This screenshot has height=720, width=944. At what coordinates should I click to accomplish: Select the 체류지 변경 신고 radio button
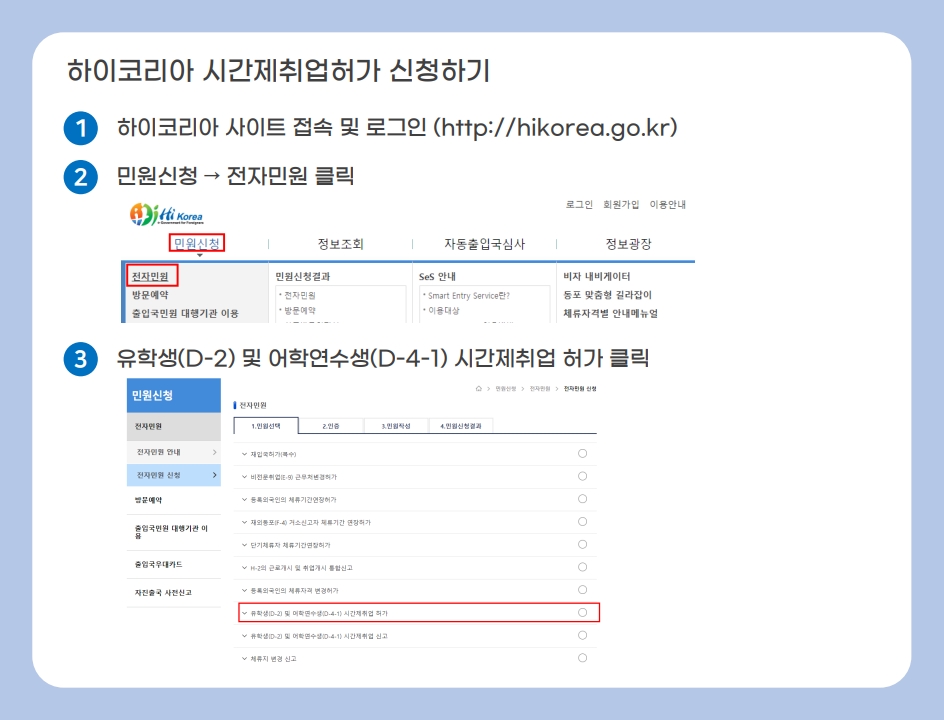point(582,658)
